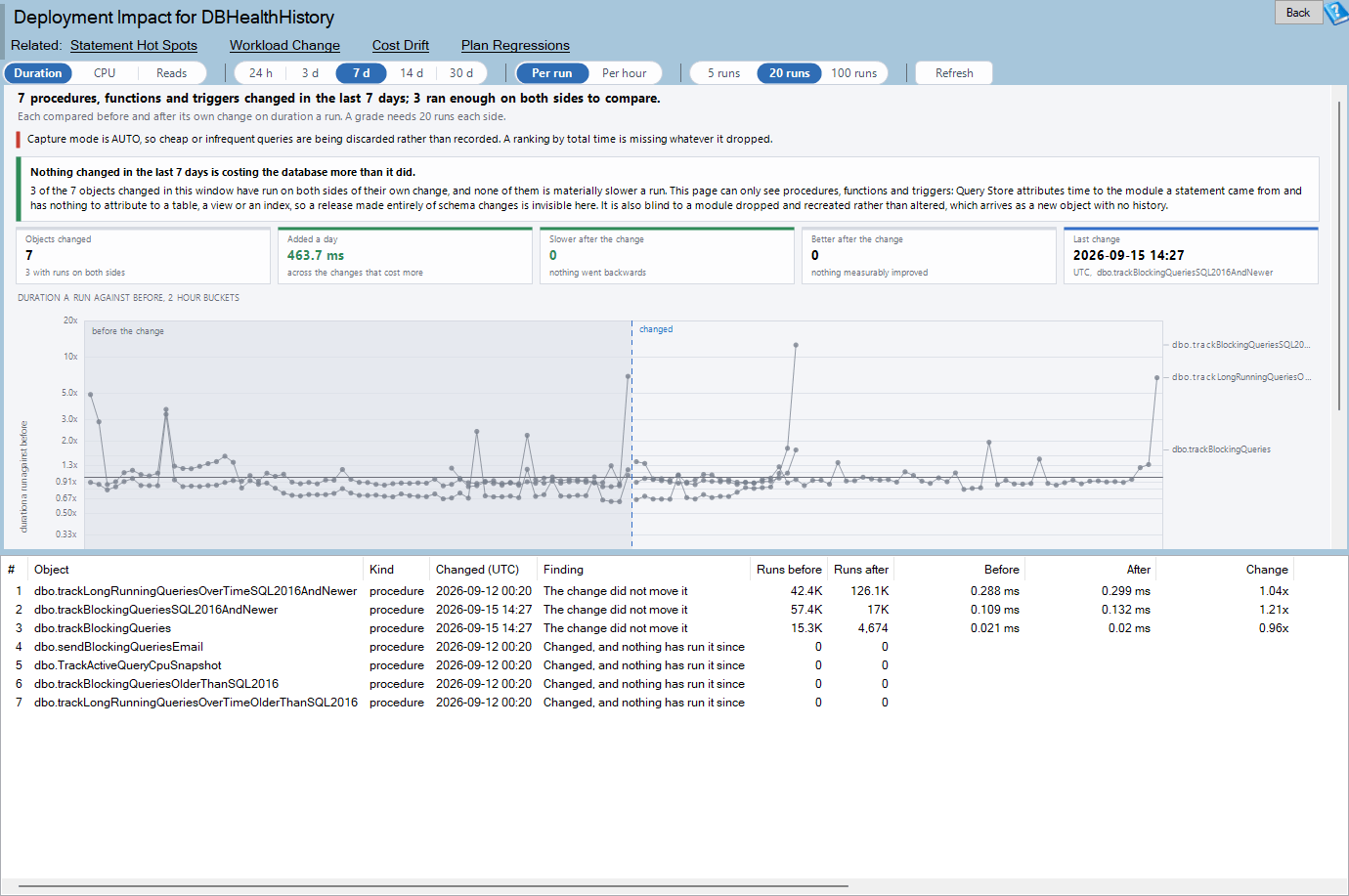Switch the metric to CPU
This screenshot has height=896, width=1349.
coord(105,73)
